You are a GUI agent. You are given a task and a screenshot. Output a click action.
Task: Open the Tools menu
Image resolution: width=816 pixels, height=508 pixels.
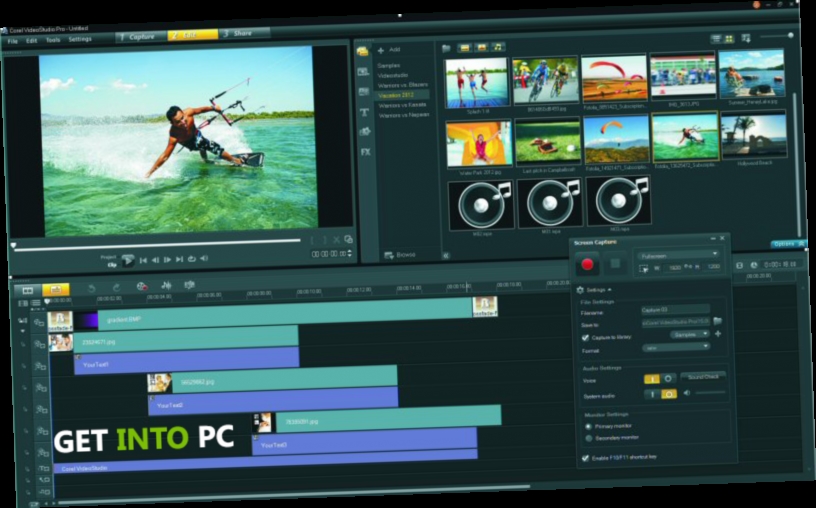(53, 40)
